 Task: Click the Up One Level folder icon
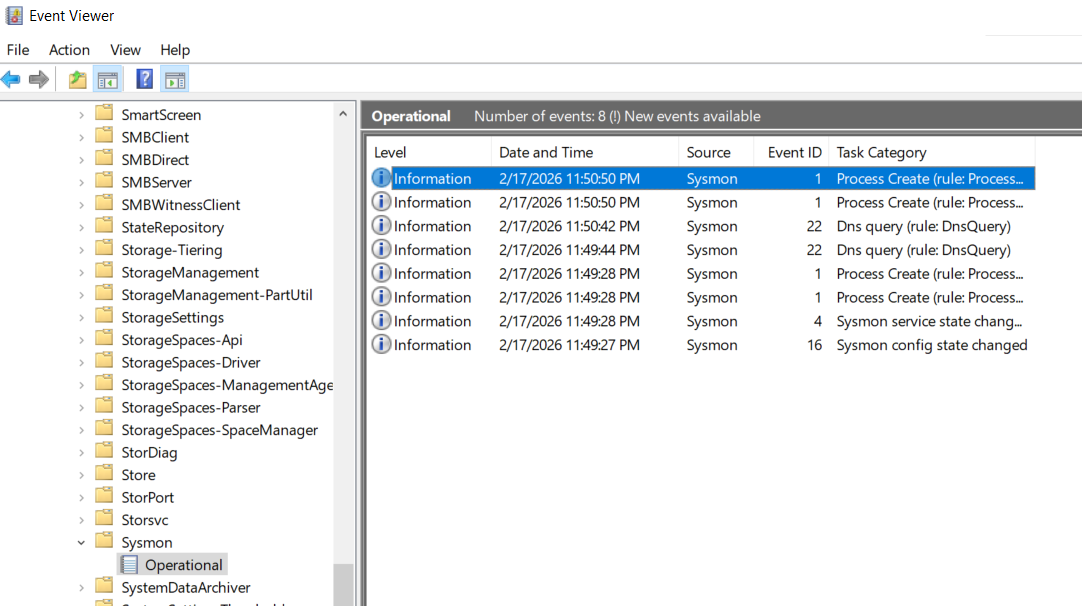pos(77,80)
